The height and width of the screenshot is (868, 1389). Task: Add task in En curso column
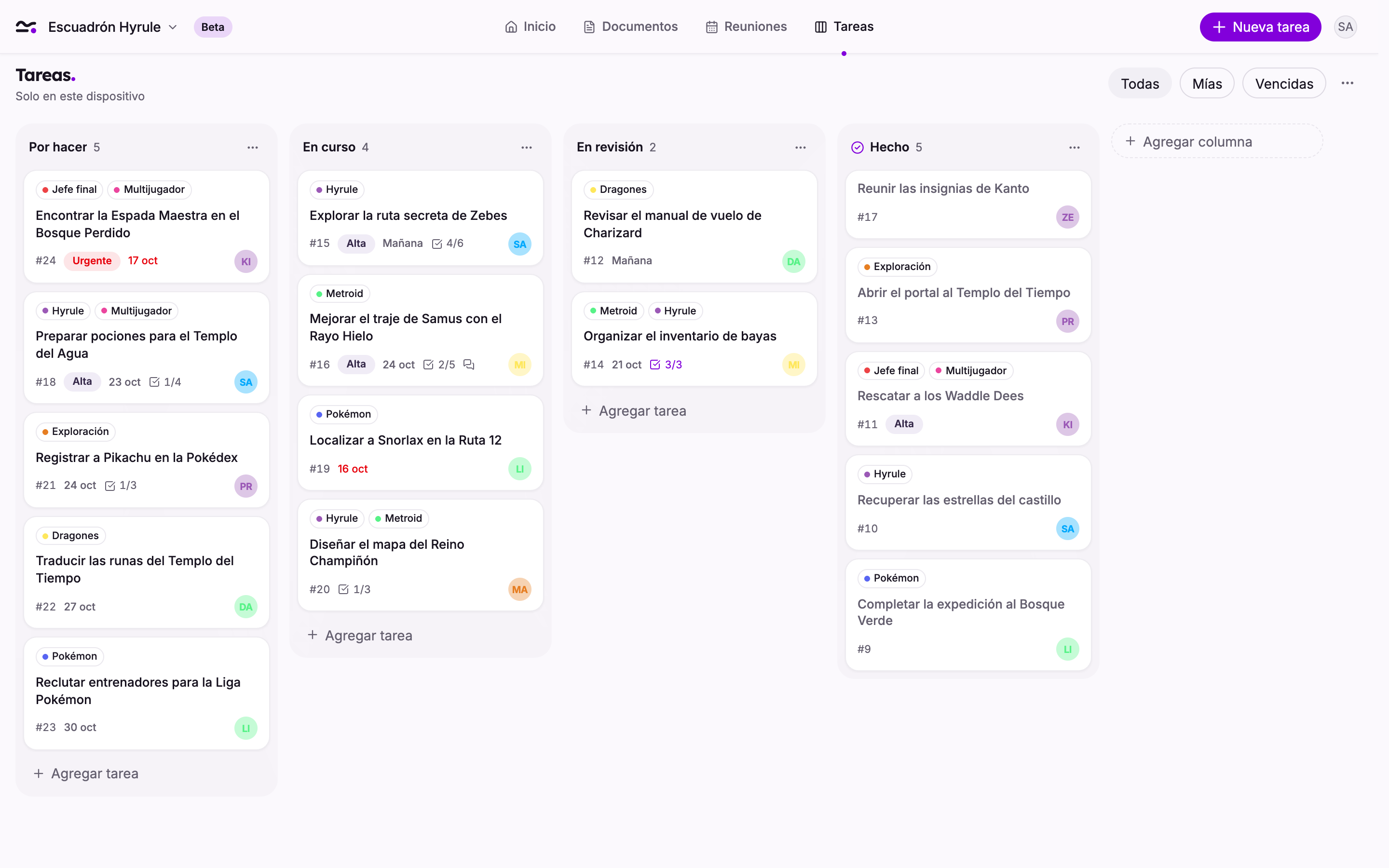pyautogui.click(x=360, y=636)
